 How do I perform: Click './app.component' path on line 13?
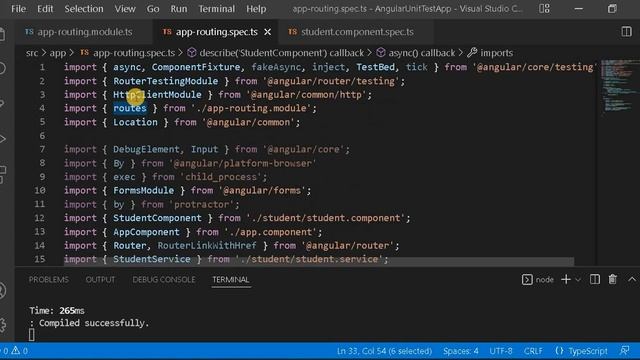(270, 232)
